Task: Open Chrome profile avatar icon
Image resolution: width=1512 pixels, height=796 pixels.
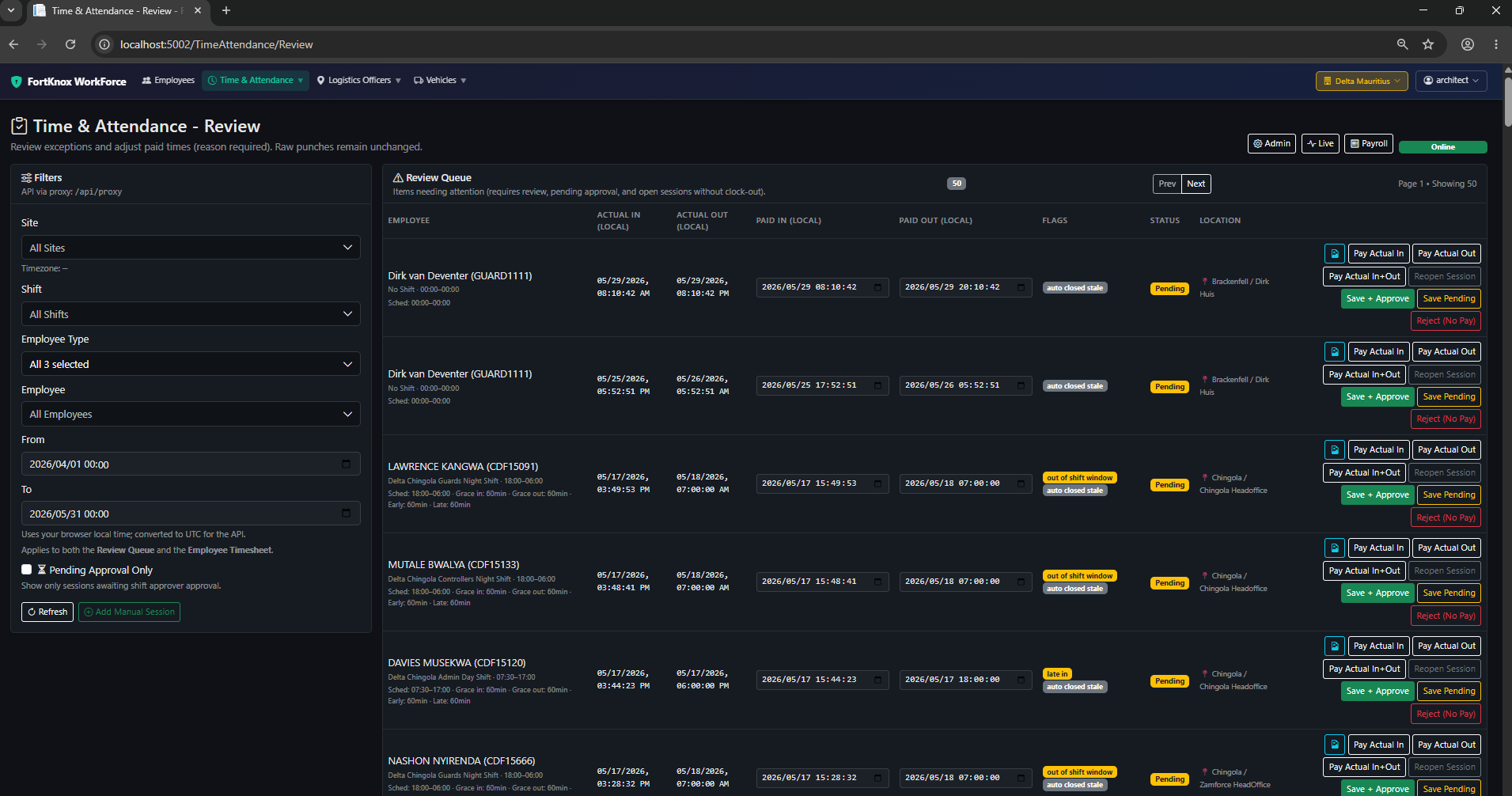Action: point(1468,44)
